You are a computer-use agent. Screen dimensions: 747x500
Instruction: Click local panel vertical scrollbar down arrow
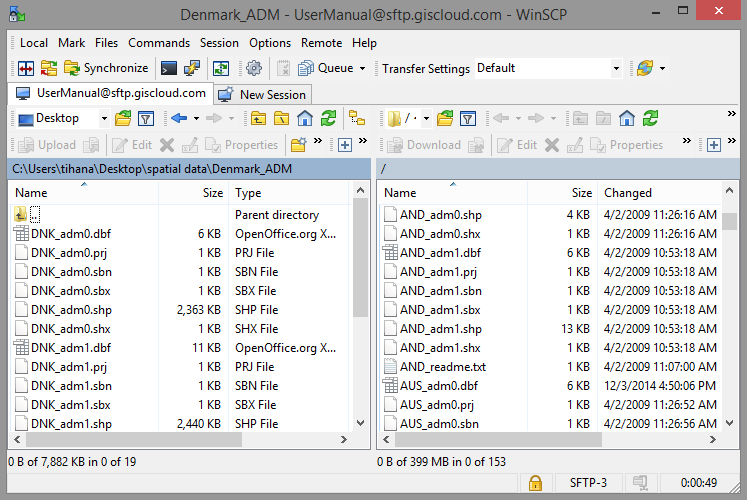(361, 423)
